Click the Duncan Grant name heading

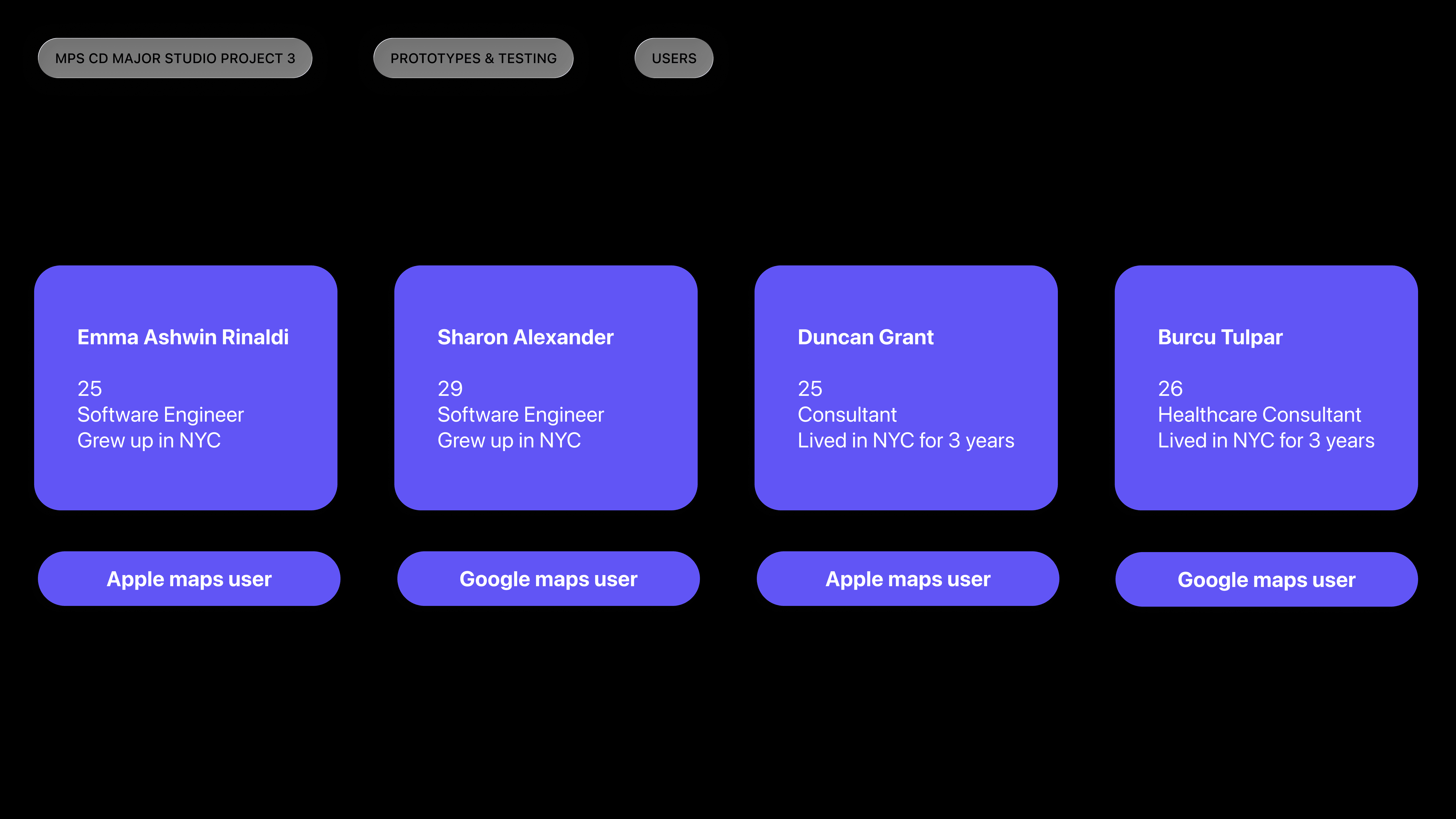tap(865, 337)
